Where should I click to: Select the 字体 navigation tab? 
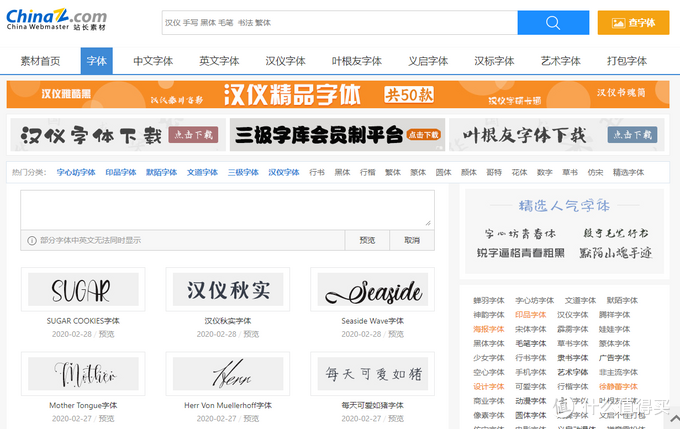tap(97, 61)
